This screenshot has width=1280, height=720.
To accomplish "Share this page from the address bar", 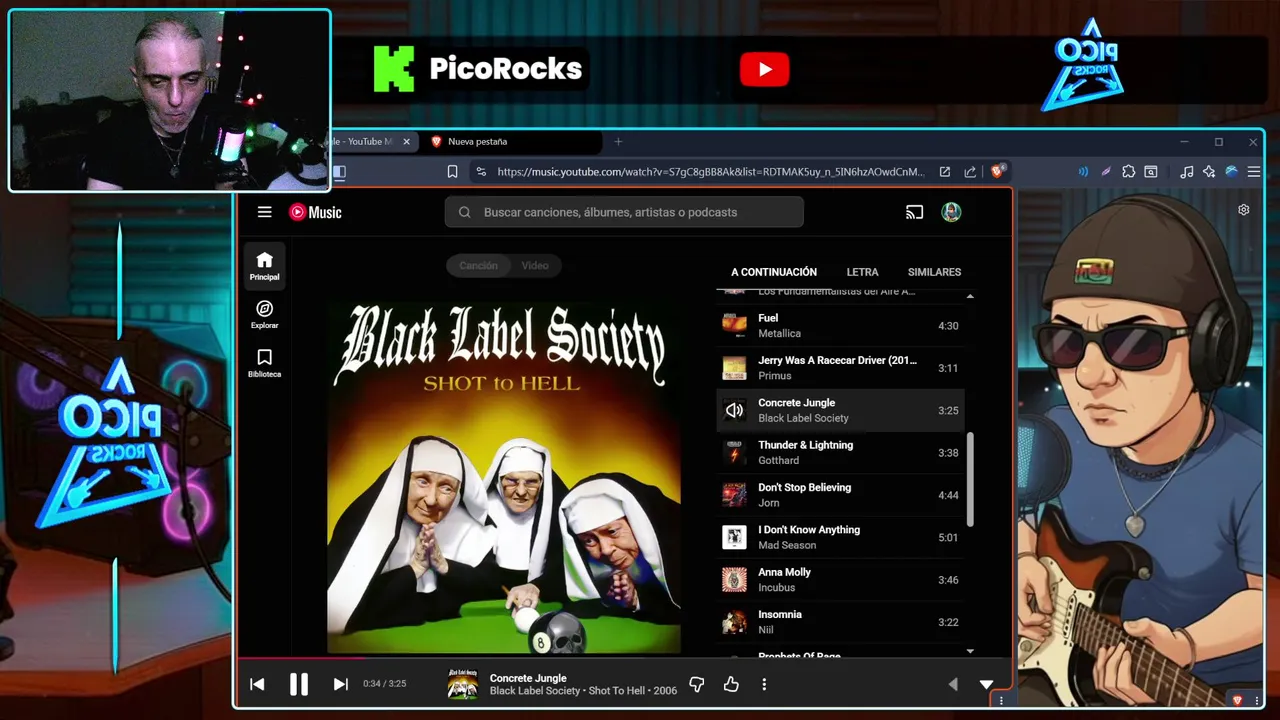I will click(970, 172).
